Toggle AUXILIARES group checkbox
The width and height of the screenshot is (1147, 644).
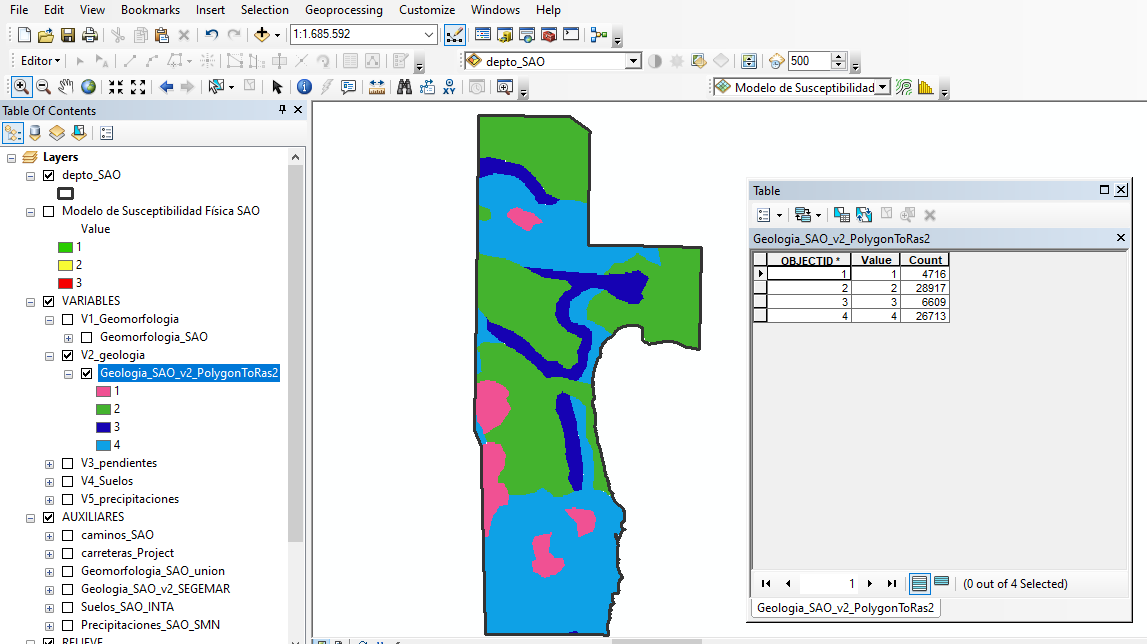pyautogui.click(x=49, y=517)
